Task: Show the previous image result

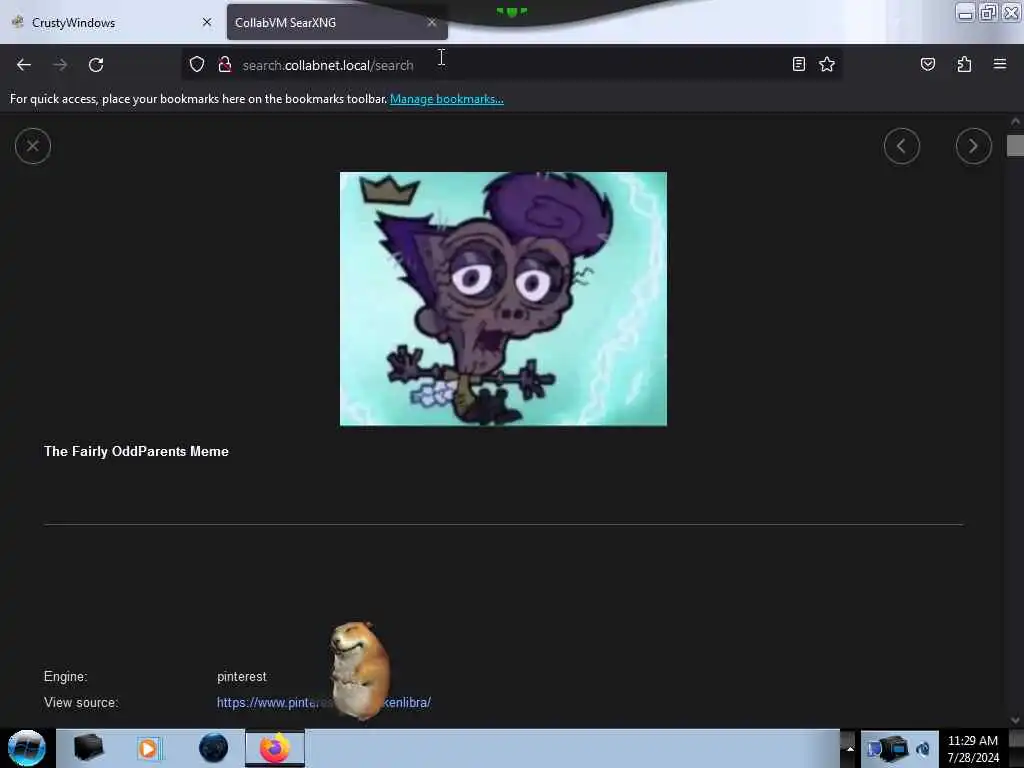Action: [901, 146]
